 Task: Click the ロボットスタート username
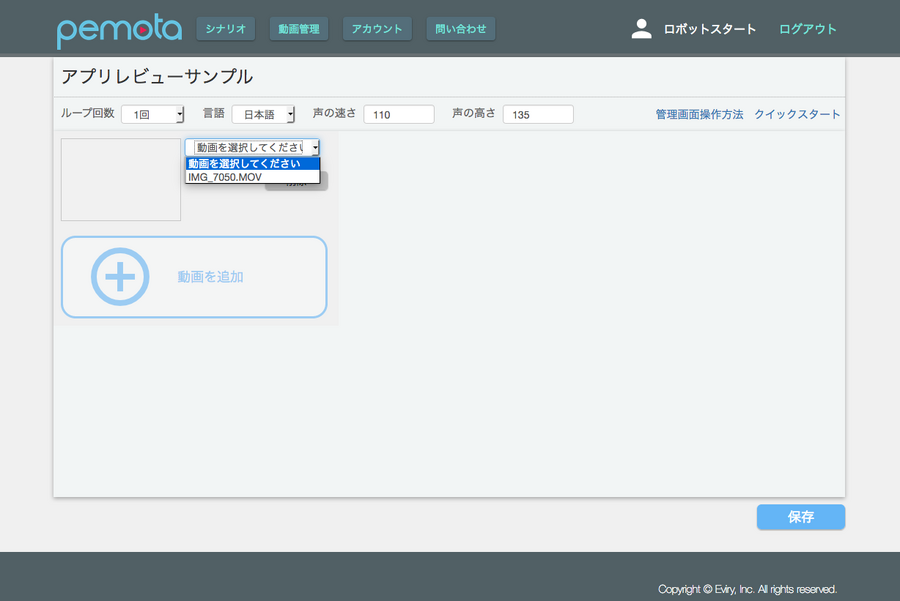coord(710,29)
